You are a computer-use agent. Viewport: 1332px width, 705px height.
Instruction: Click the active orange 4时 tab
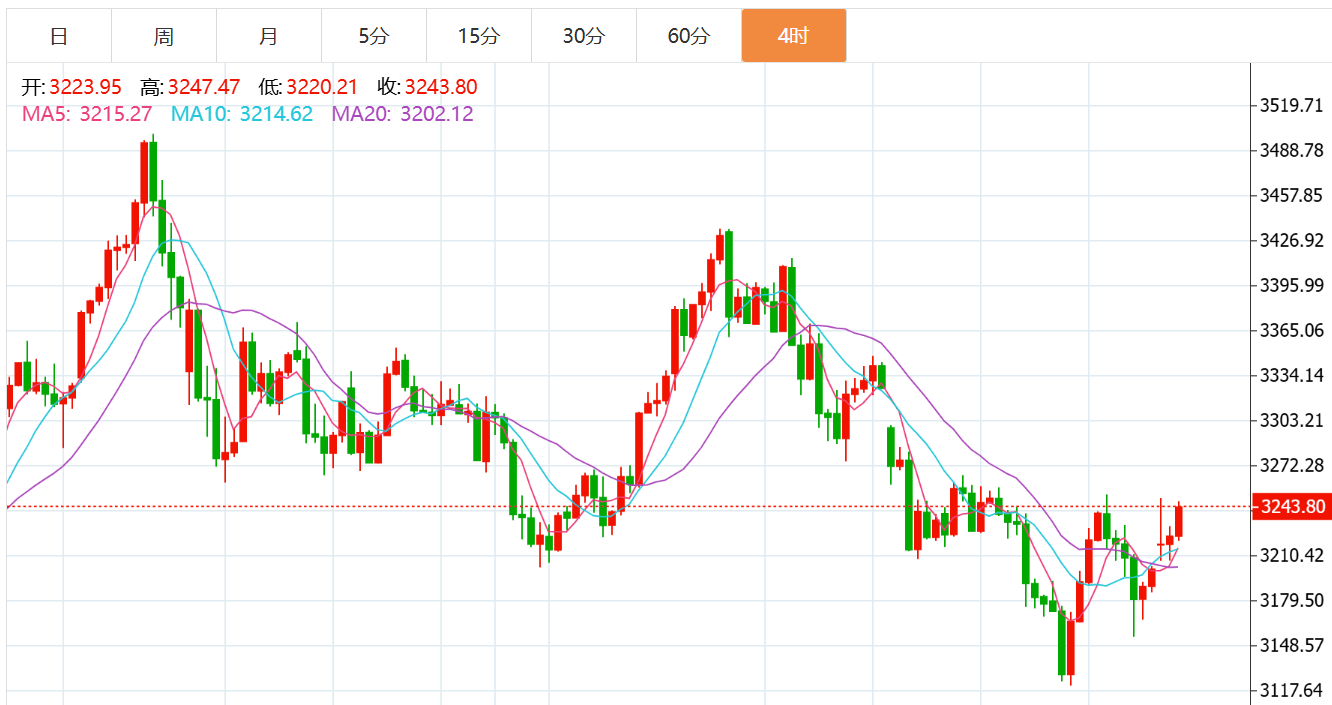[794, 37]
